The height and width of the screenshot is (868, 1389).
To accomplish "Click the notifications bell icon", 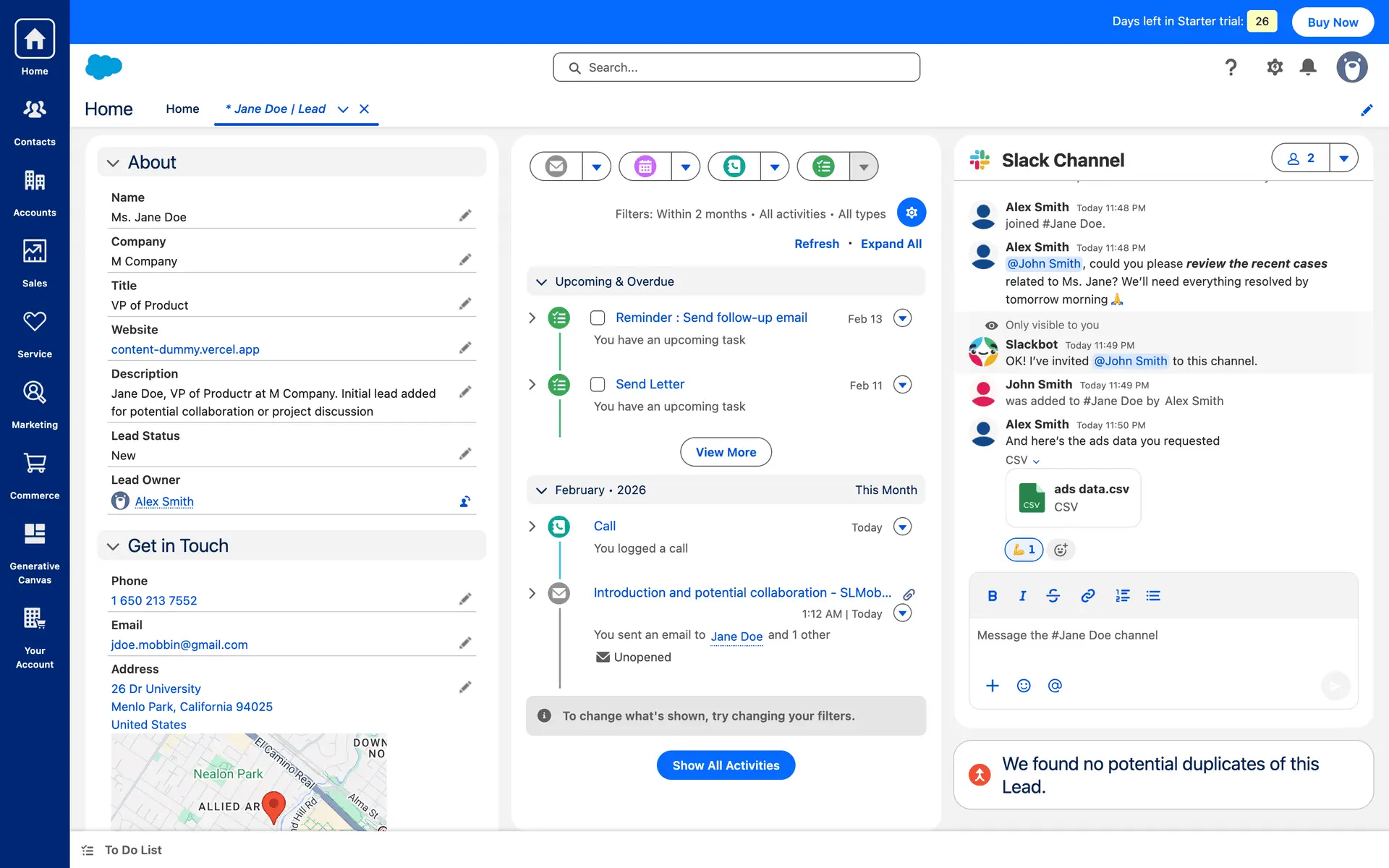I will 1308,67.
